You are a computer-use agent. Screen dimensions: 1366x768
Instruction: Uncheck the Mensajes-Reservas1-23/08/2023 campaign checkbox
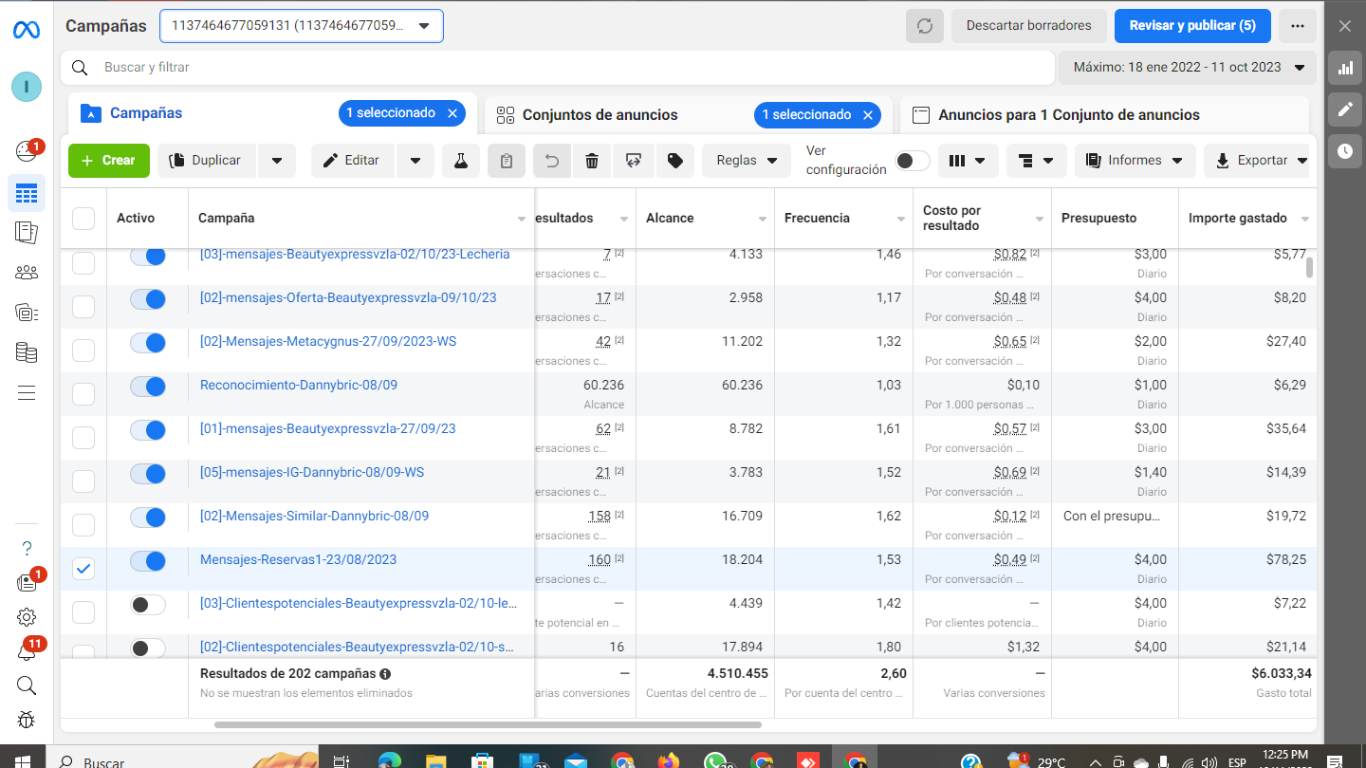84,569
